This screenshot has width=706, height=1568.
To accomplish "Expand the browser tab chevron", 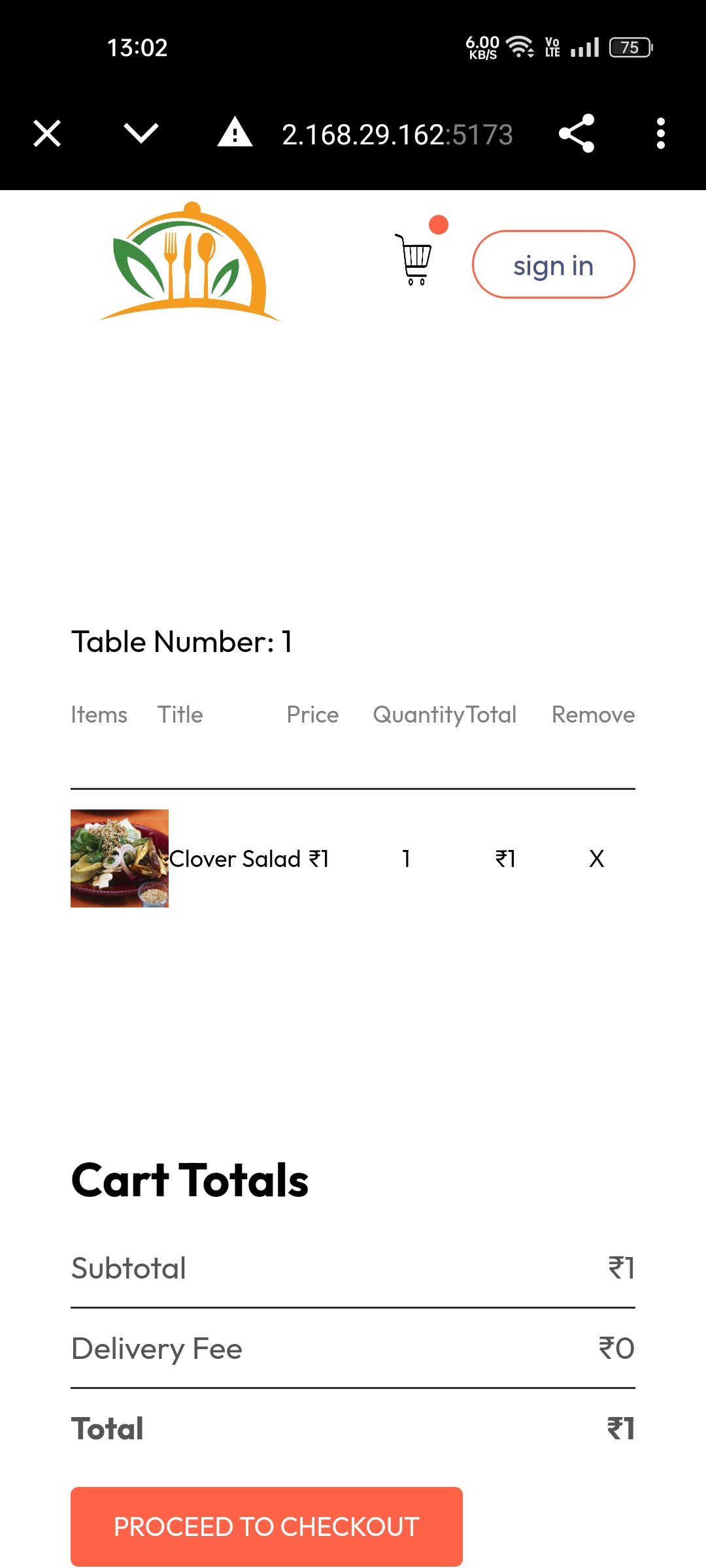I will [x=141, y=134].
